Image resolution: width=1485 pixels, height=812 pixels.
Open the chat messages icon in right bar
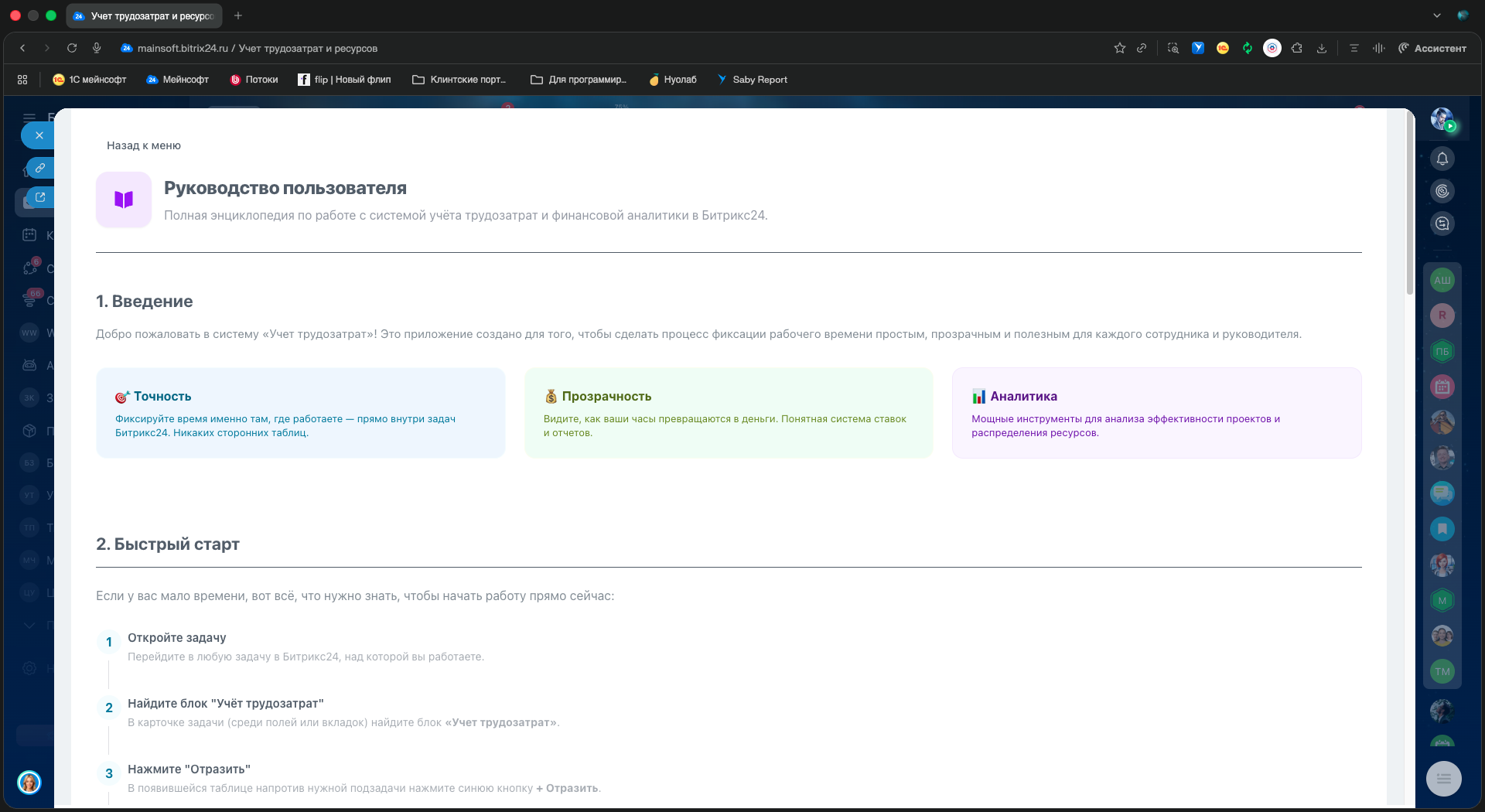(1442, 224)
